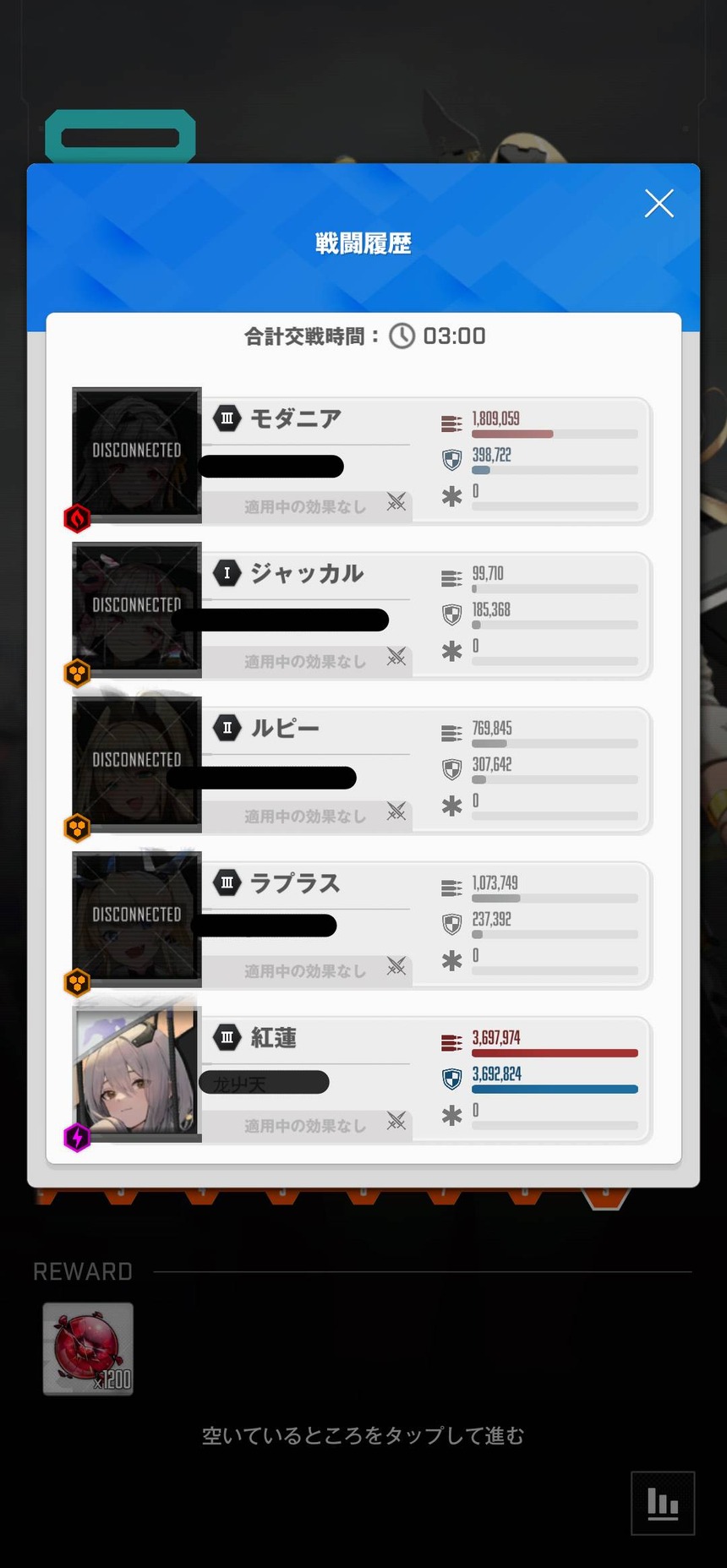Click the clock icon next to 03:00
727x1568 pixels.
coord(402,336)
